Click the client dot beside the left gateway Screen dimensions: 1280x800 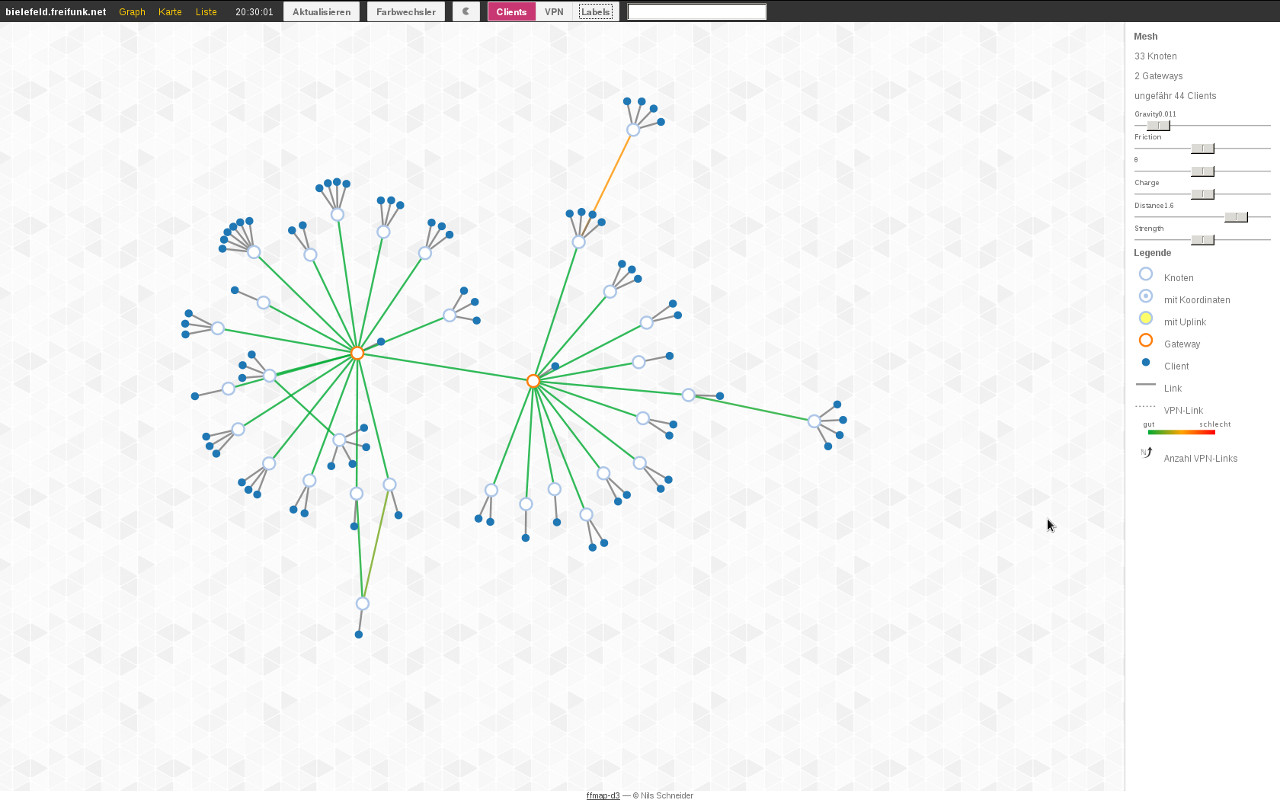click(381, 342)
